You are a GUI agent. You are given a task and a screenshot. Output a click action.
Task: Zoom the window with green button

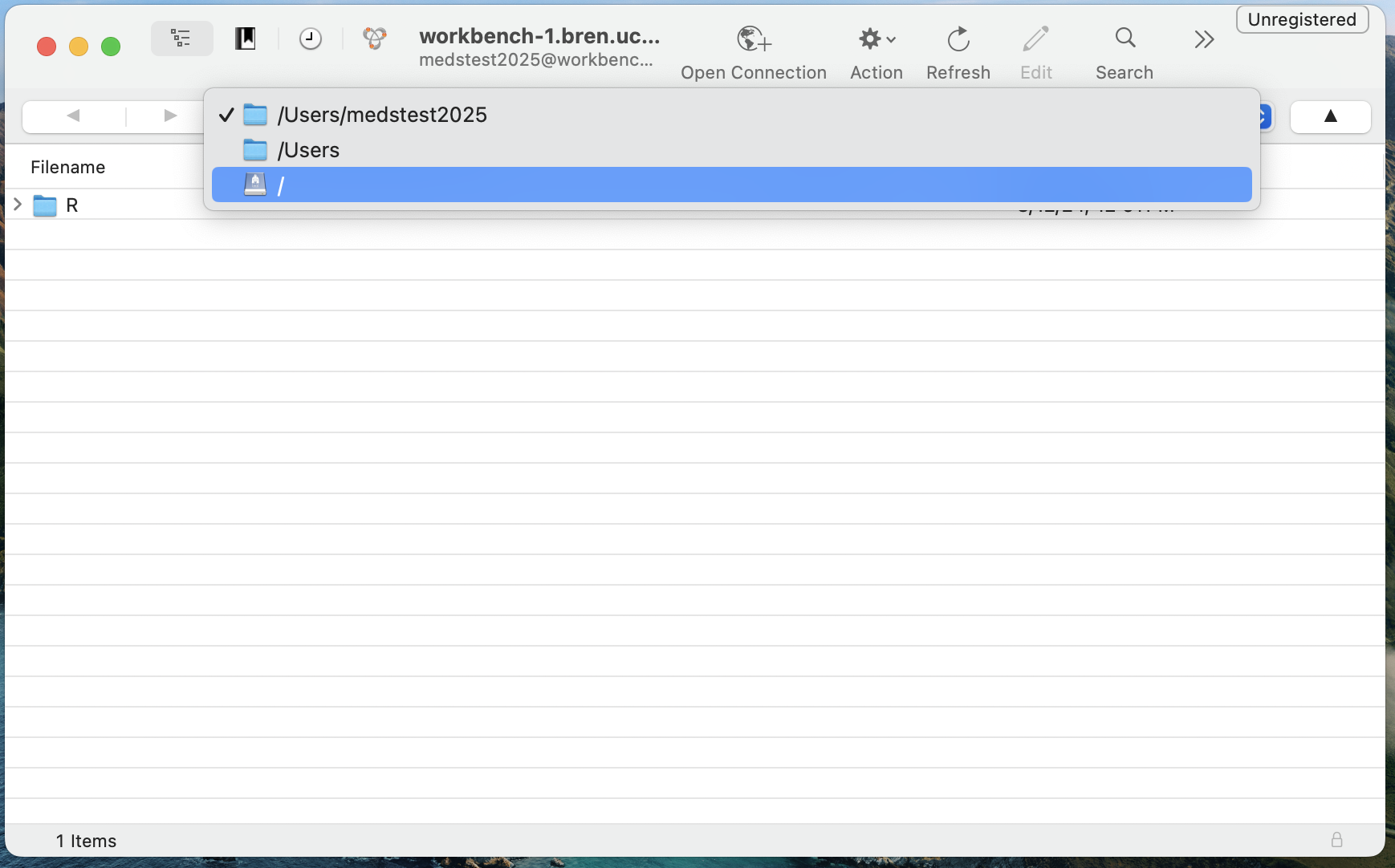click(111, 47)
